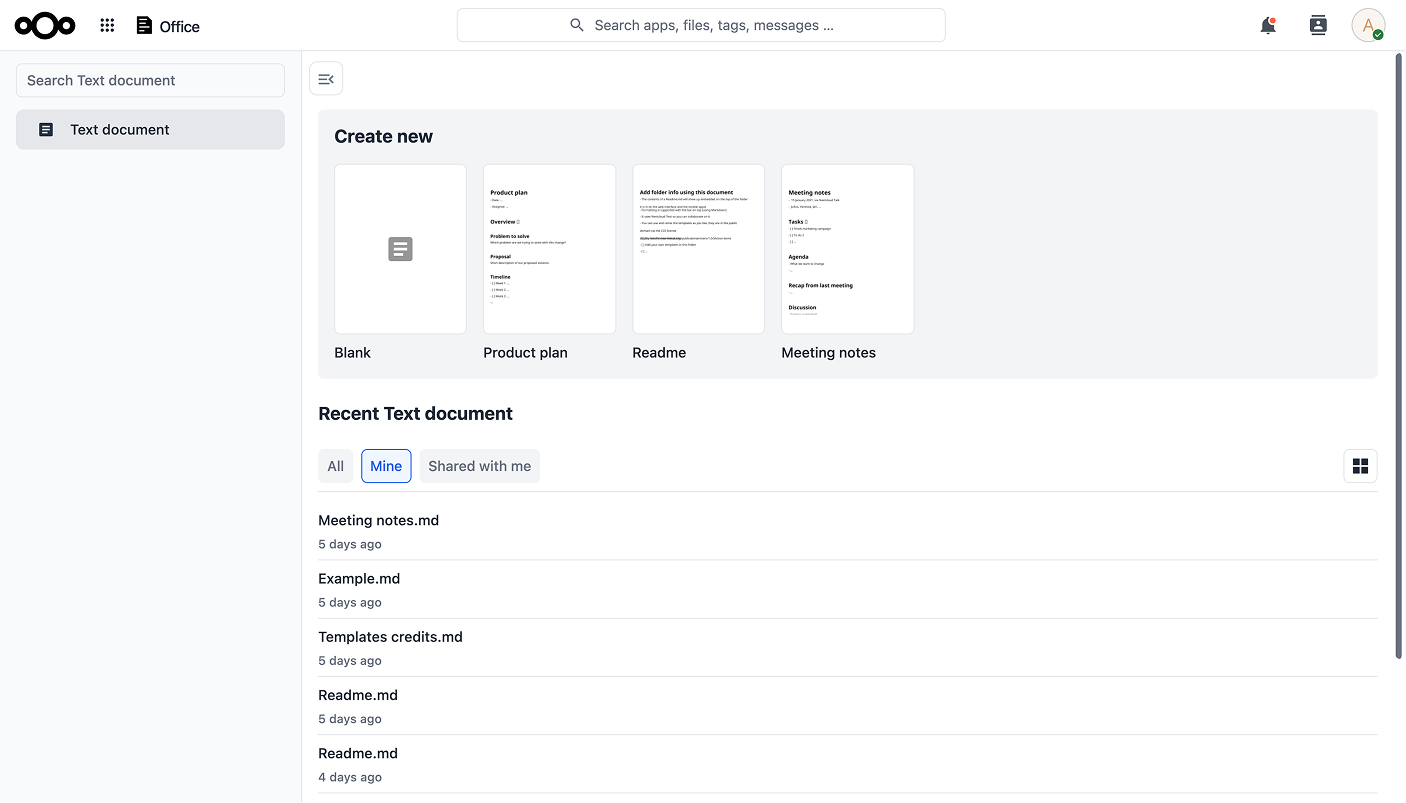Image resolution: width=1406 pixels, height=803 pixels.
Task: Open the apps grid menu
Action: [108, 26]
